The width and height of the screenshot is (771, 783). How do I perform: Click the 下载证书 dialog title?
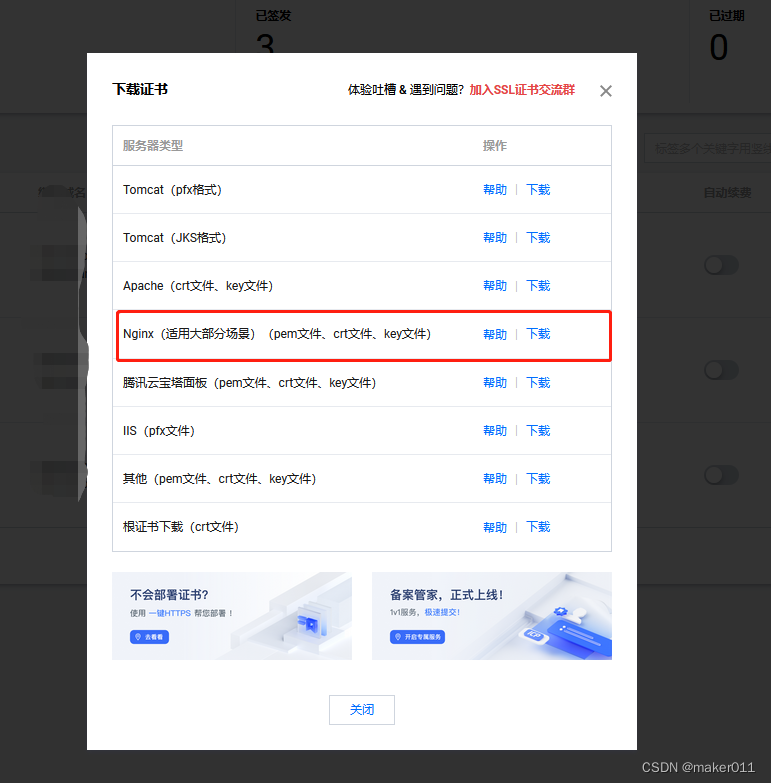140,89
